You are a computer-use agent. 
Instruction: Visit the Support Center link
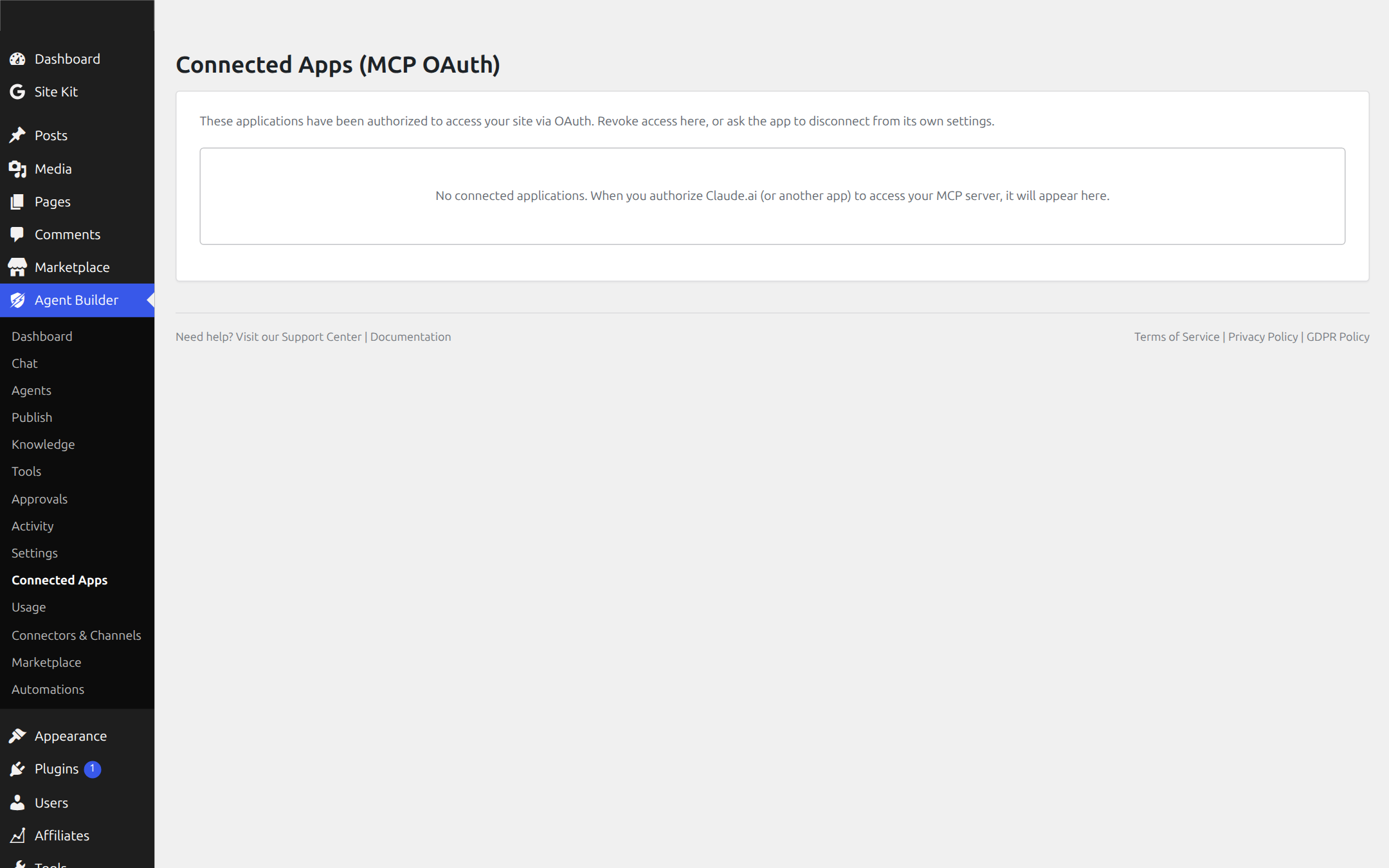[x=322, y=337]
